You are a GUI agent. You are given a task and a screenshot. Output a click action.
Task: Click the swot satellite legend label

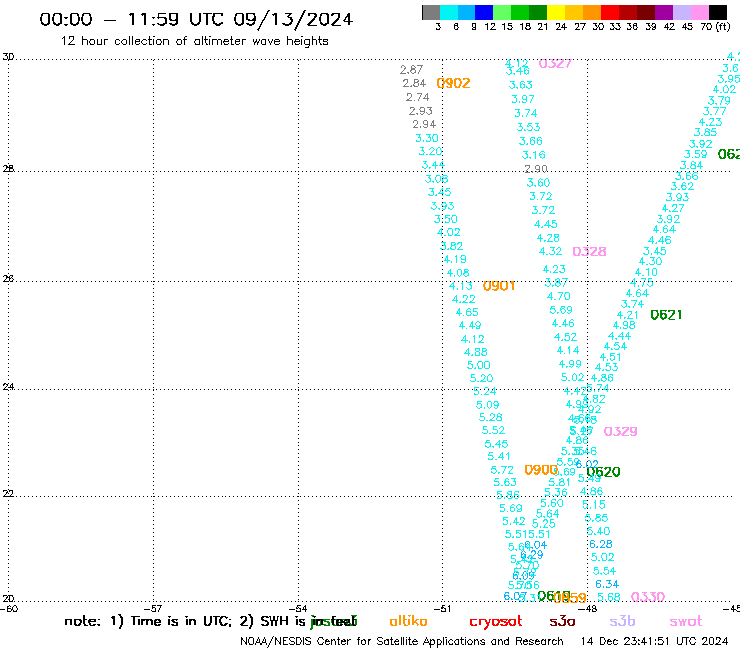point(686,622)
